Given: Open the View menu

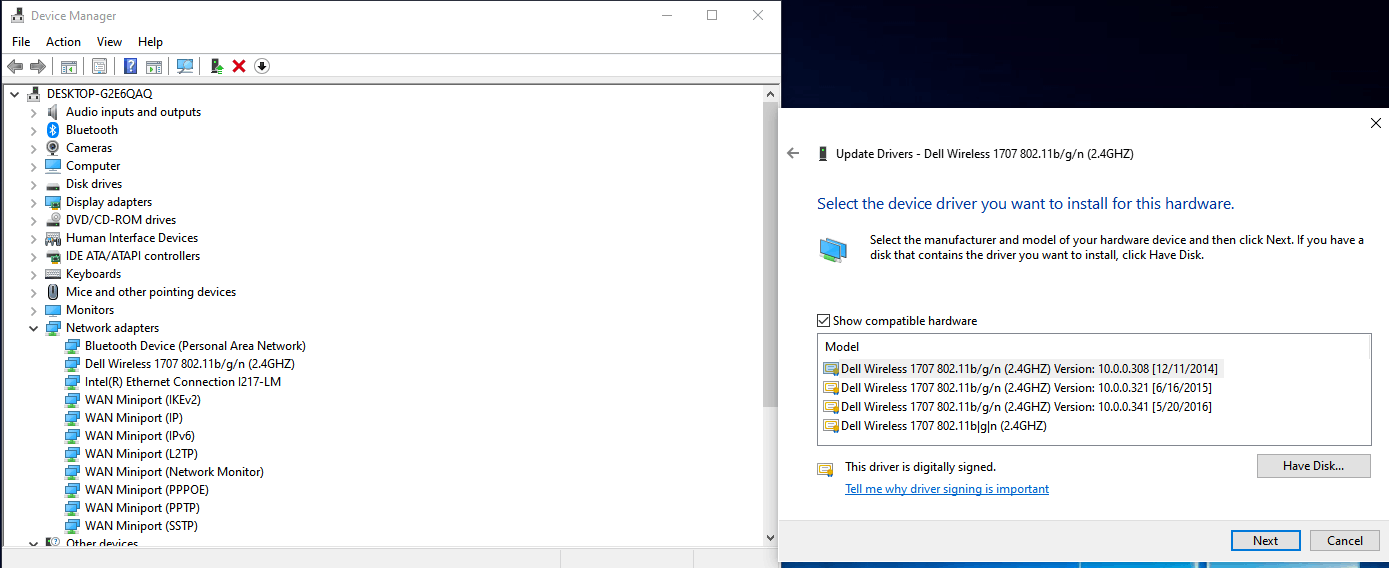Looking at the screenshot, I should 109,42.
